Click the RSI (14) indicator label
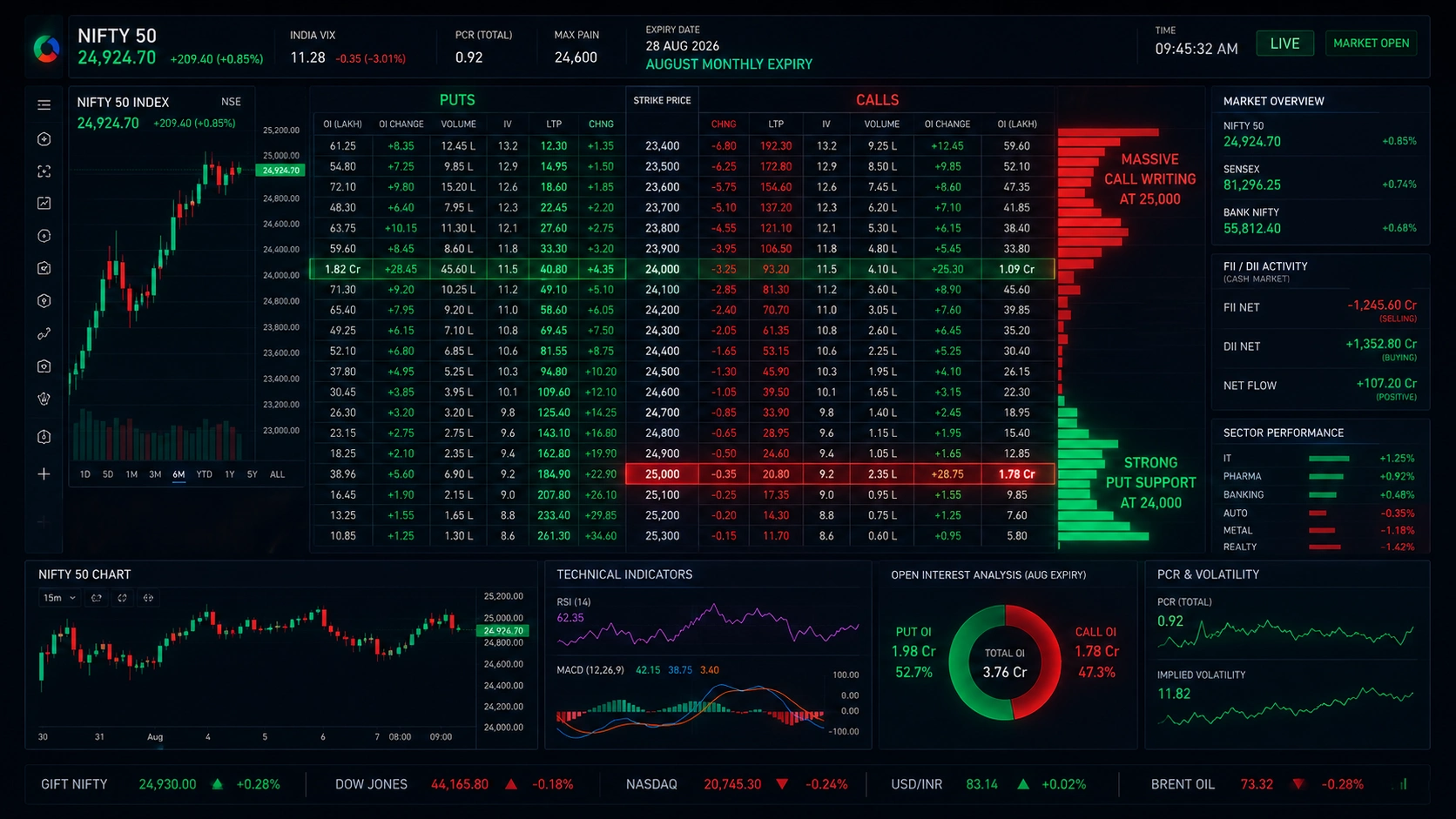The height and width of the screenshot is (819, 1456). (574, 602)
